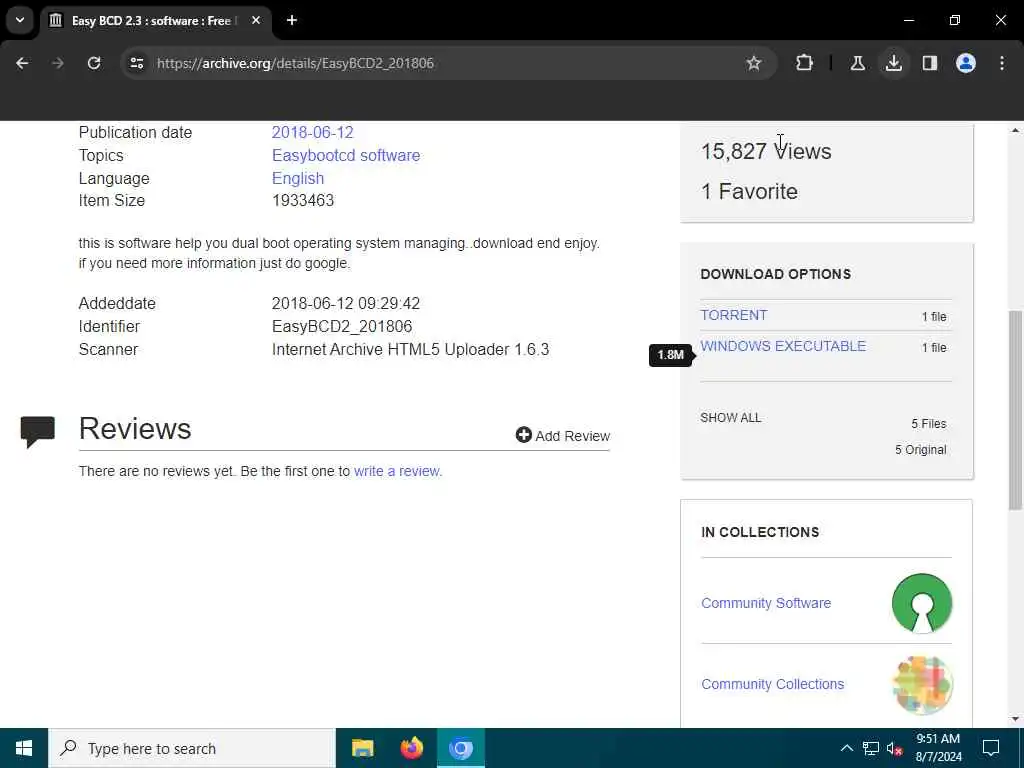Image resolution: width=1024 pixels, height=768 pixels.
Task: Open the Community Collections link
Action: point(773,684)
